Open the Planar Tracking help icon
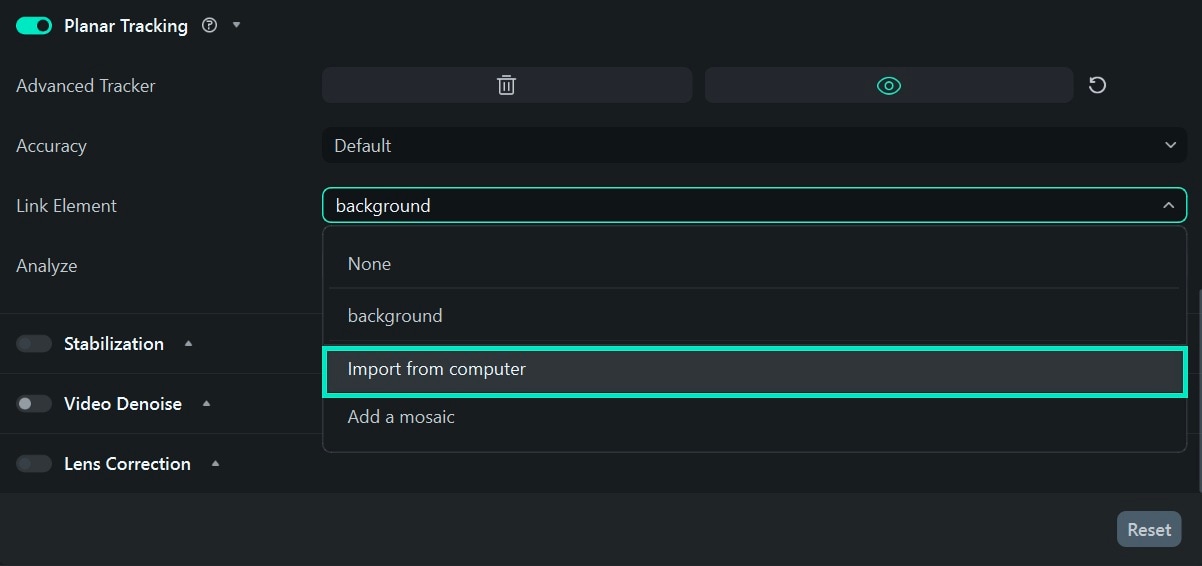Image resolution: width=1202 pixels, height=566 pixels. [209, 26]
